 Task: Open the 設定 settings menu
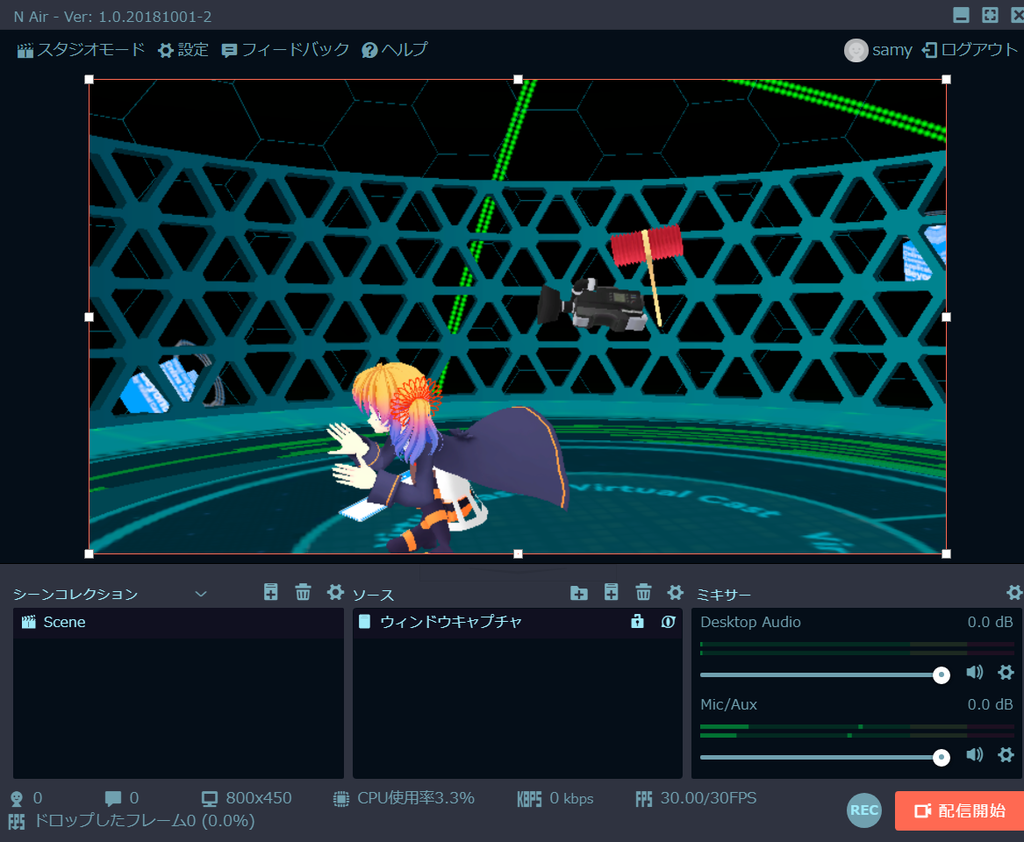coord(184,50)
